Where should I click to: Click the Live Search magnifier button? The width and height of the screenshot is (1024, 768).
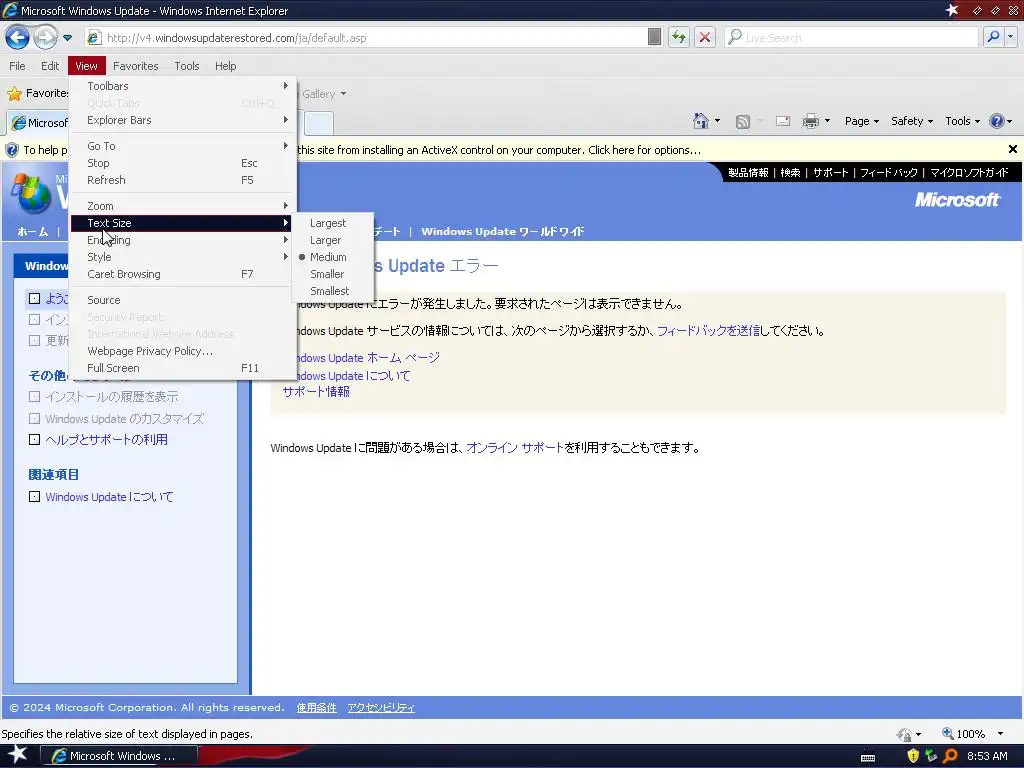(993, 37)
